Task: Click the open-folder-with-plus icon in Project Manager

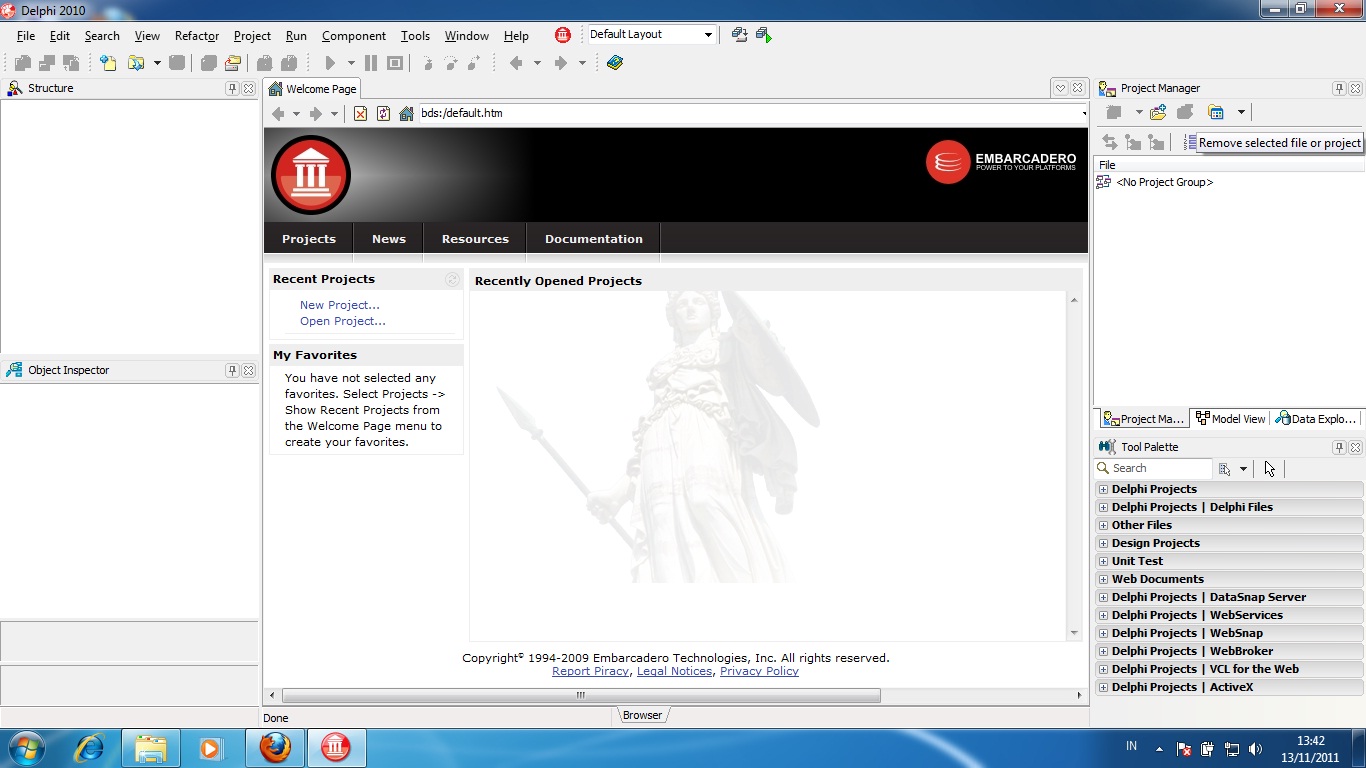Action: 1159,112
